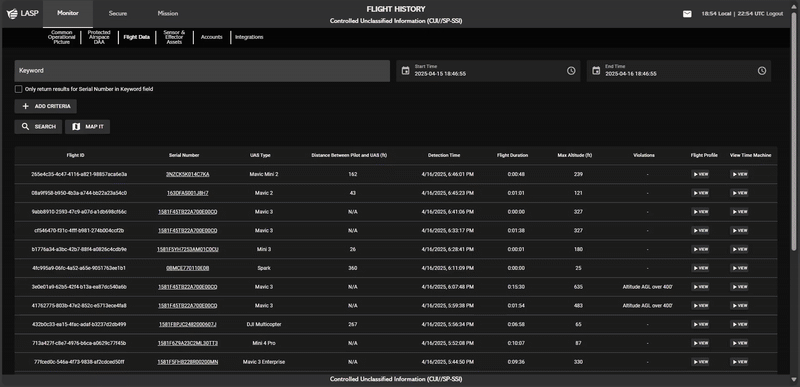The image size is (800, 387).
Task: Focus the Keyword search field
Action: coord(202,71)
